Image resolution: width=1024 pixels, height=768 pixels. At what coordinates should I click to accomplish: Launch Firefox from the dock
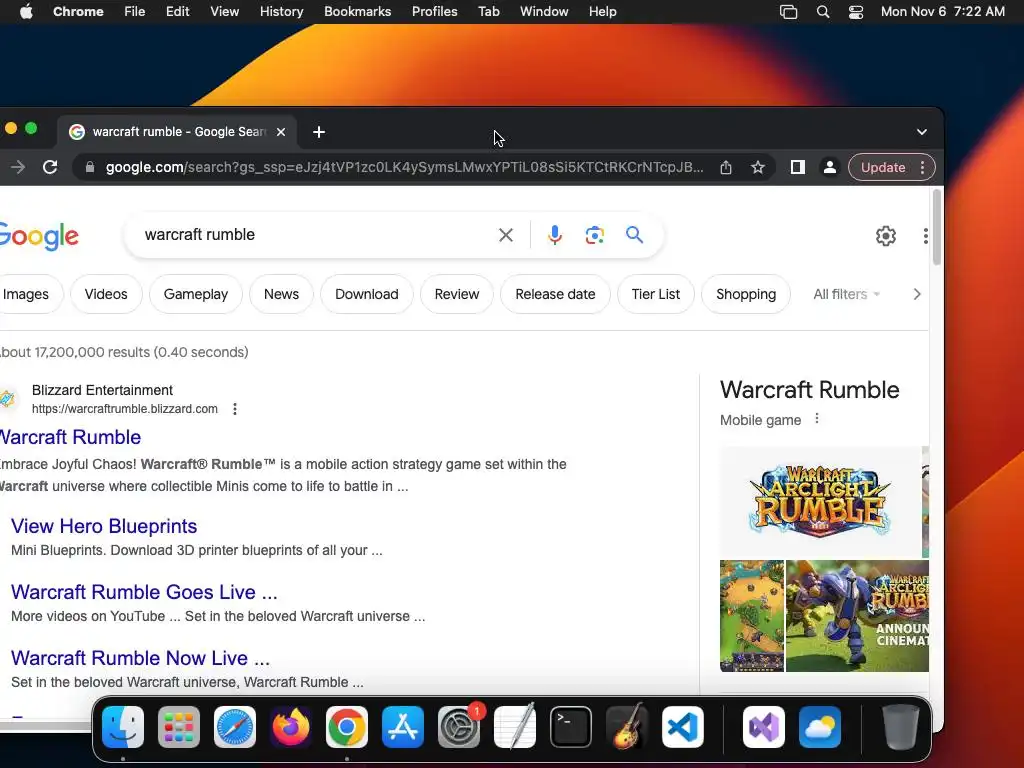[291, 727]
